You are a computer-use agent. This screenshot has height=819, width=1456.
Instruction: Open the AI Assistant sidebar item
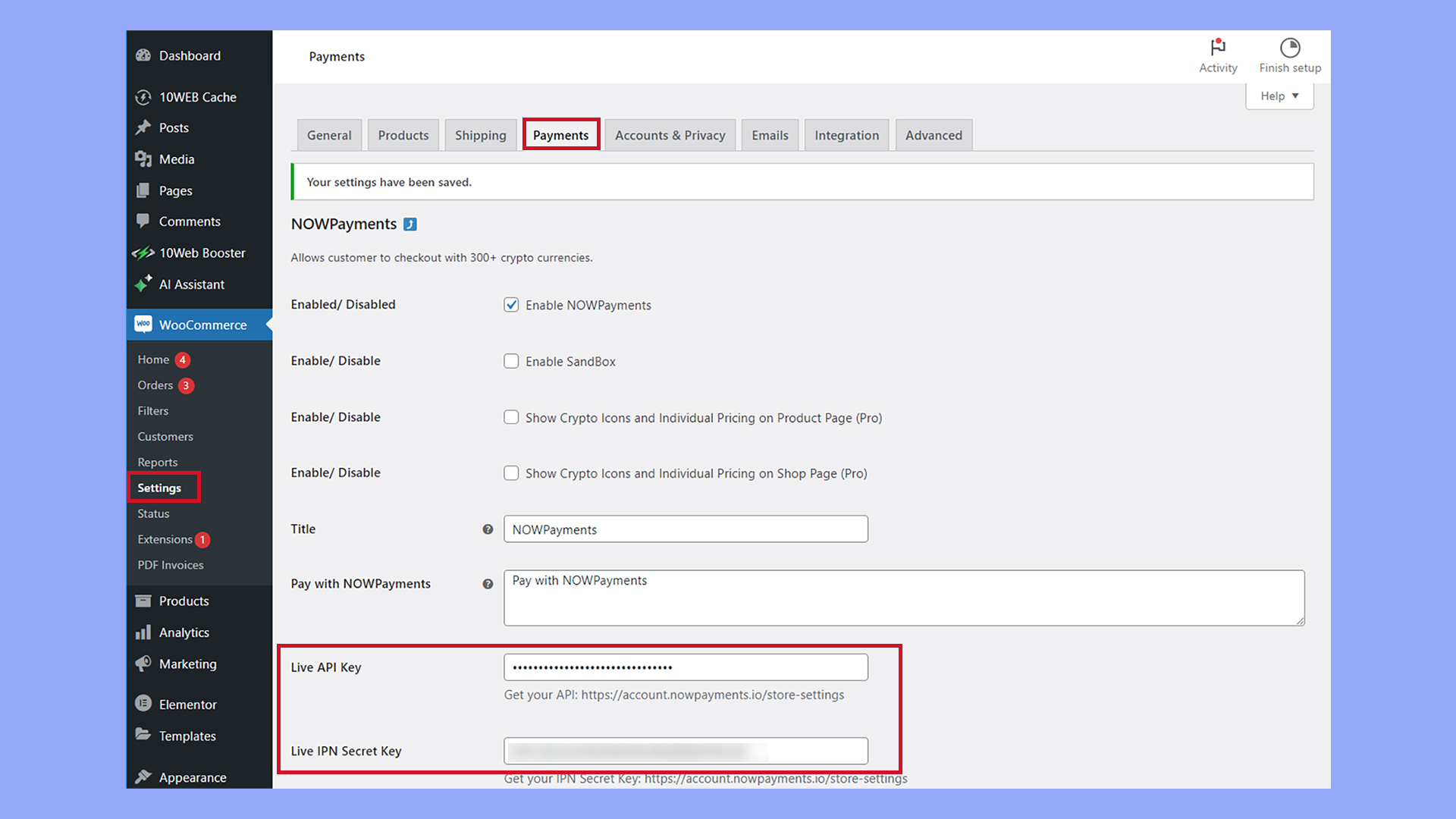191,284
